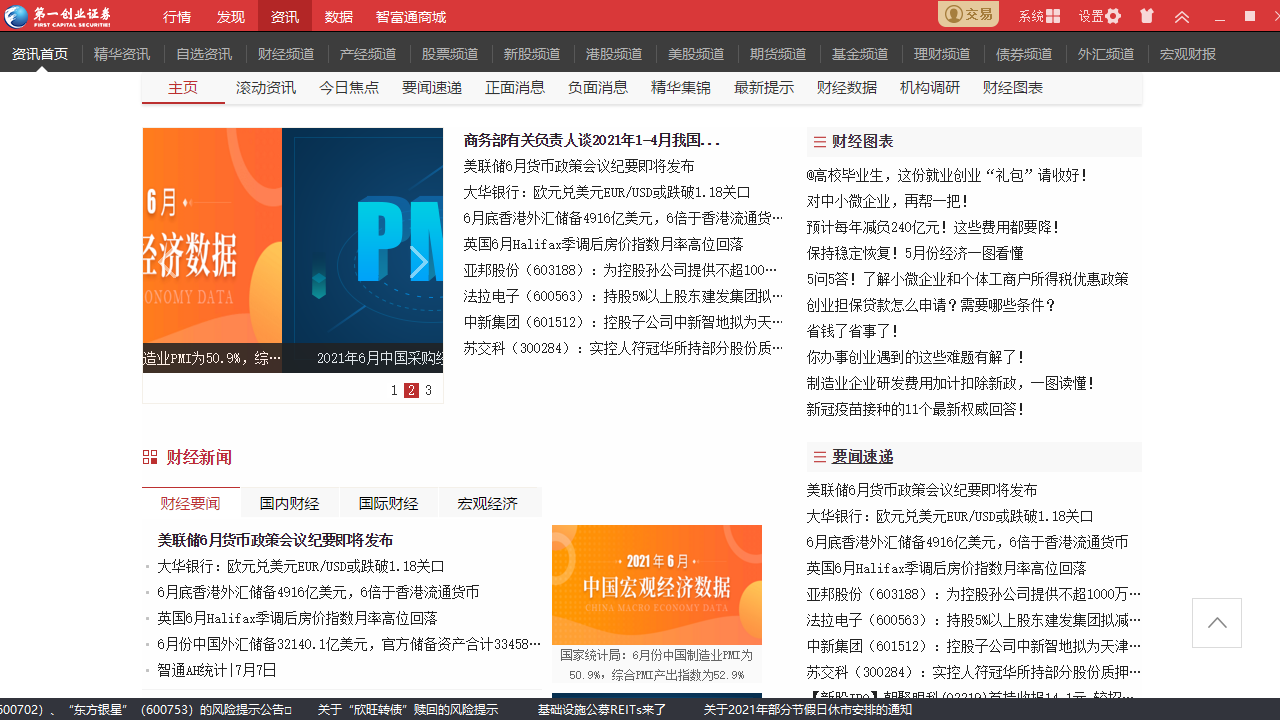
Task: Click the 系统 grid icon in title bar
Action: [x=1054, y=15]
